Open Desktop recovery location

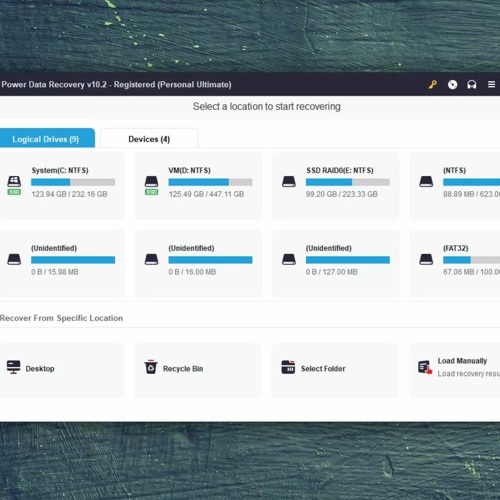click(61, 370)
